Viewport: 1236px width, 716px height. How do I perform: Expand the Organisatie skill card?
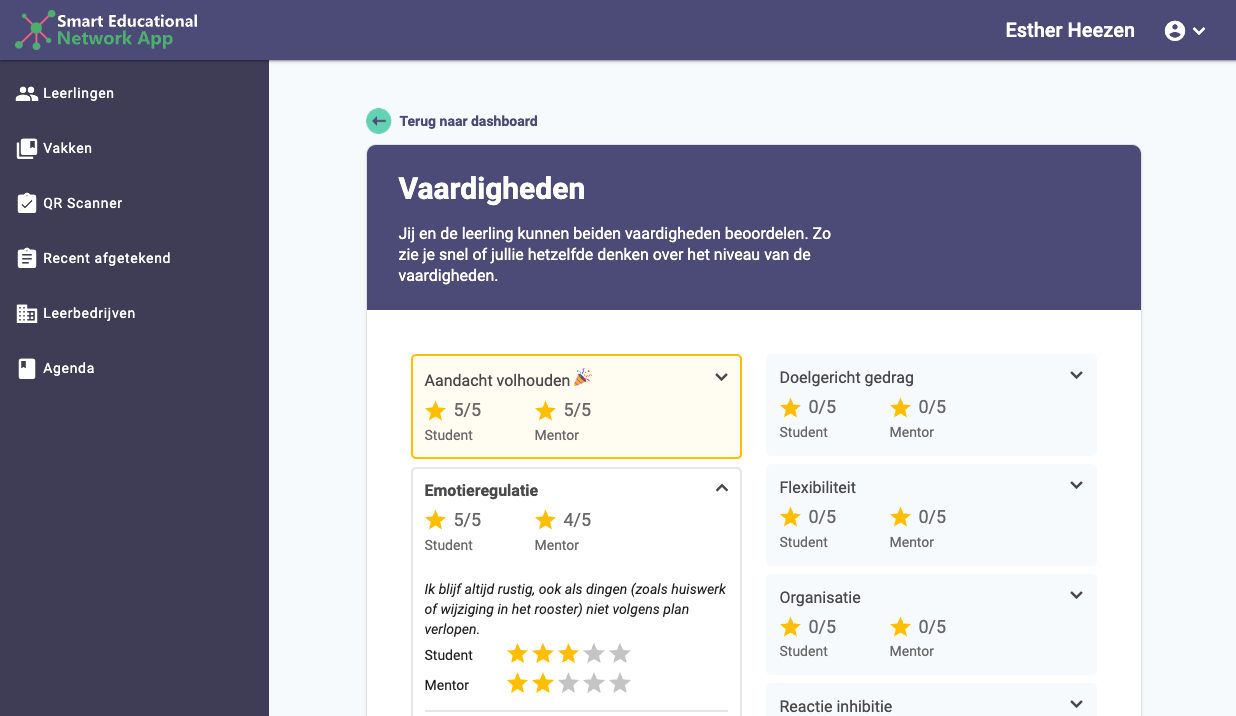click(x=1077, y=595)
